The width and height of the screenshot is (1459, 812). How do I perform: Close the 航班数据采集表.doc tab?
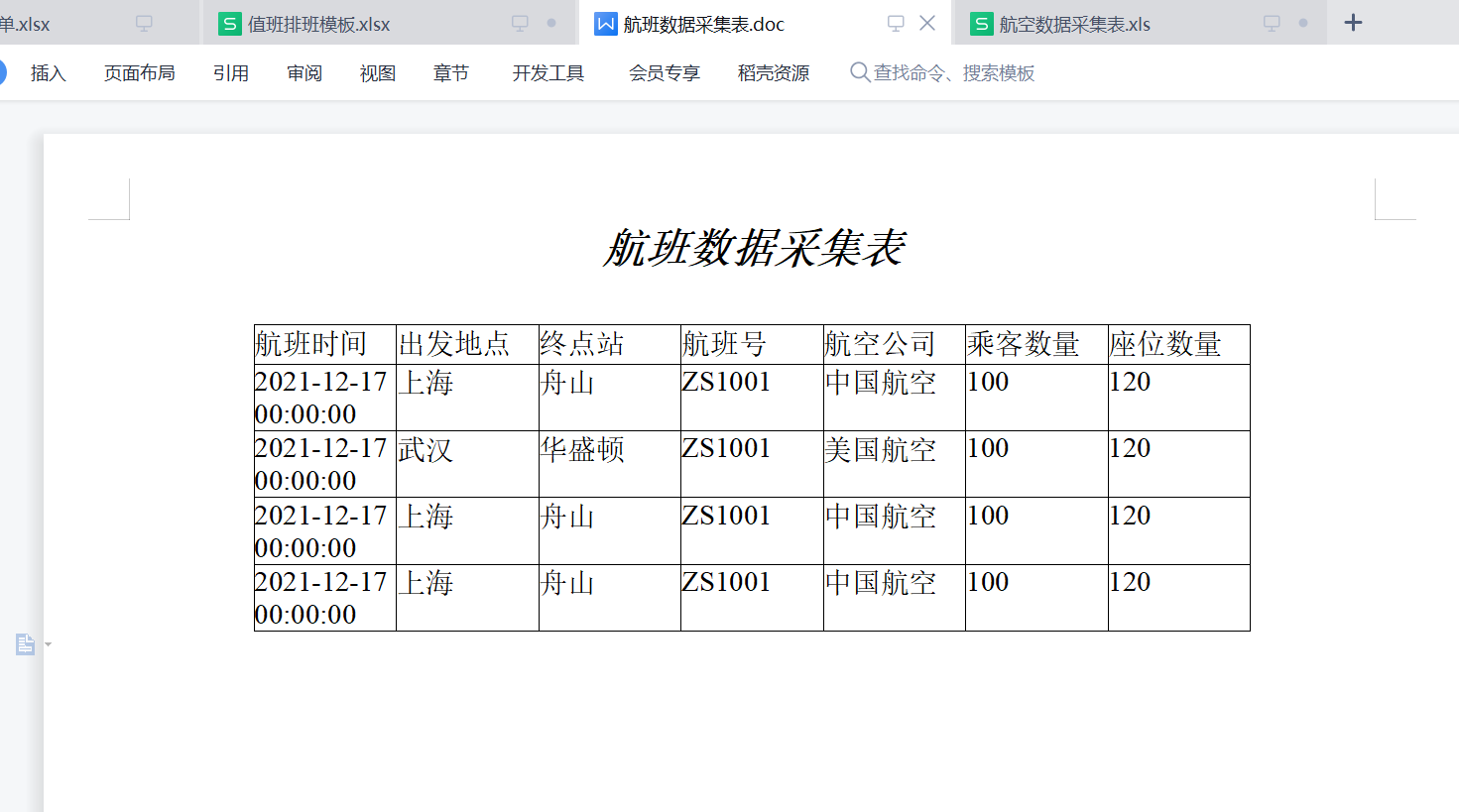tap(927, 23)
